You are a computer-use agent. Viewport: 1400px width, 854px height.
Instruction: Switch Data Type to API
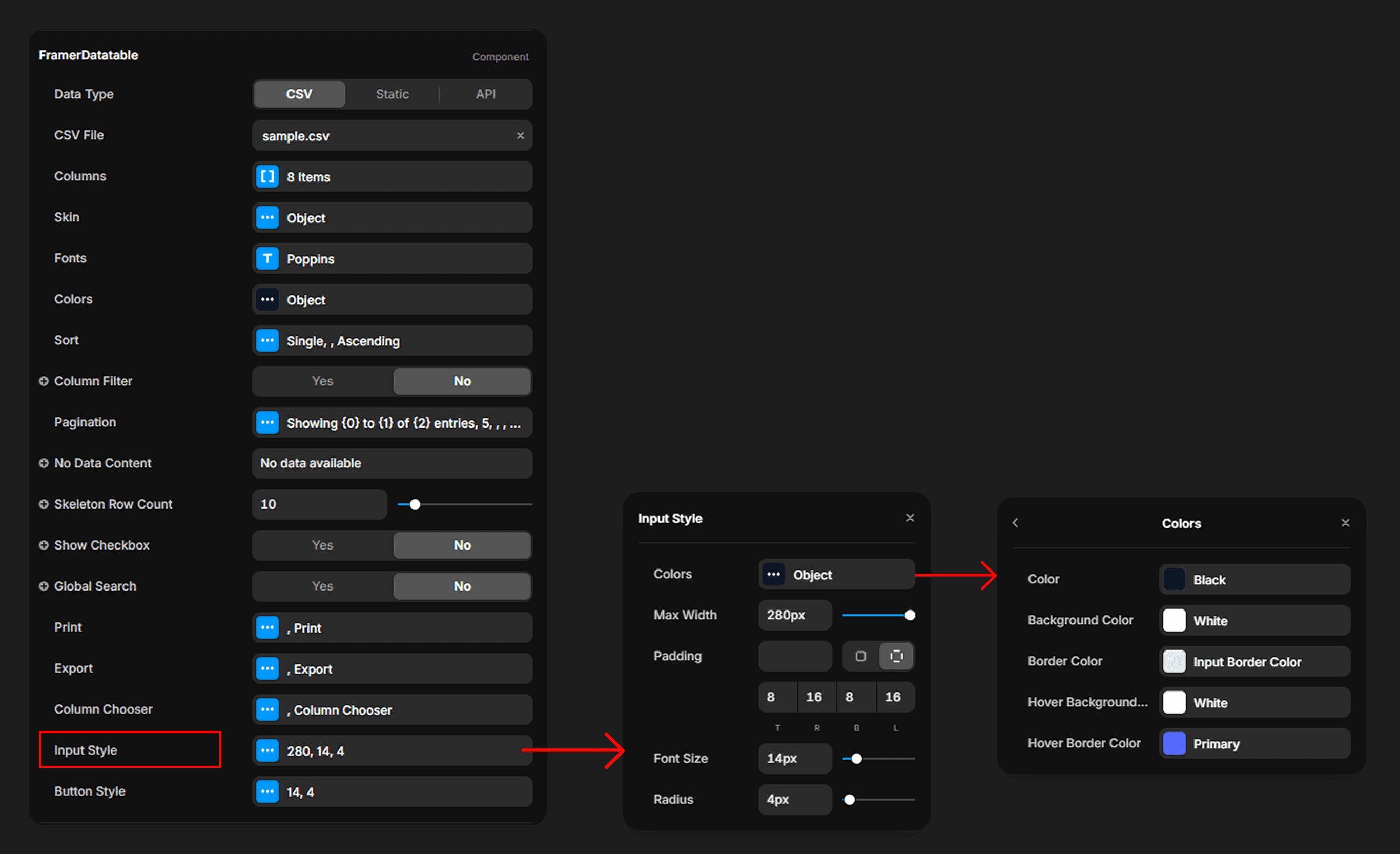pyautogui.click(x=485, y=94)
